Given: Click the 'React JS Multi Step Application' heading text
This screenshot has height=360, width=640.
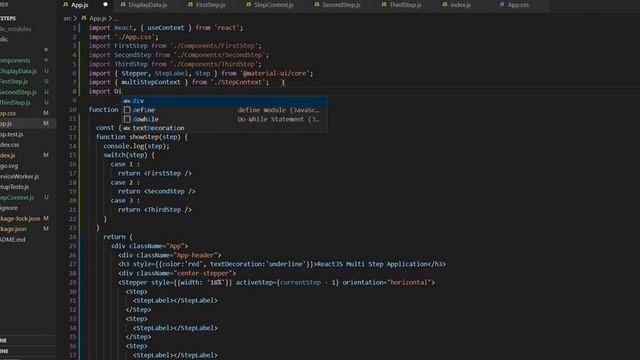Looking at the screenshot, I should click(x=372, y=264).
